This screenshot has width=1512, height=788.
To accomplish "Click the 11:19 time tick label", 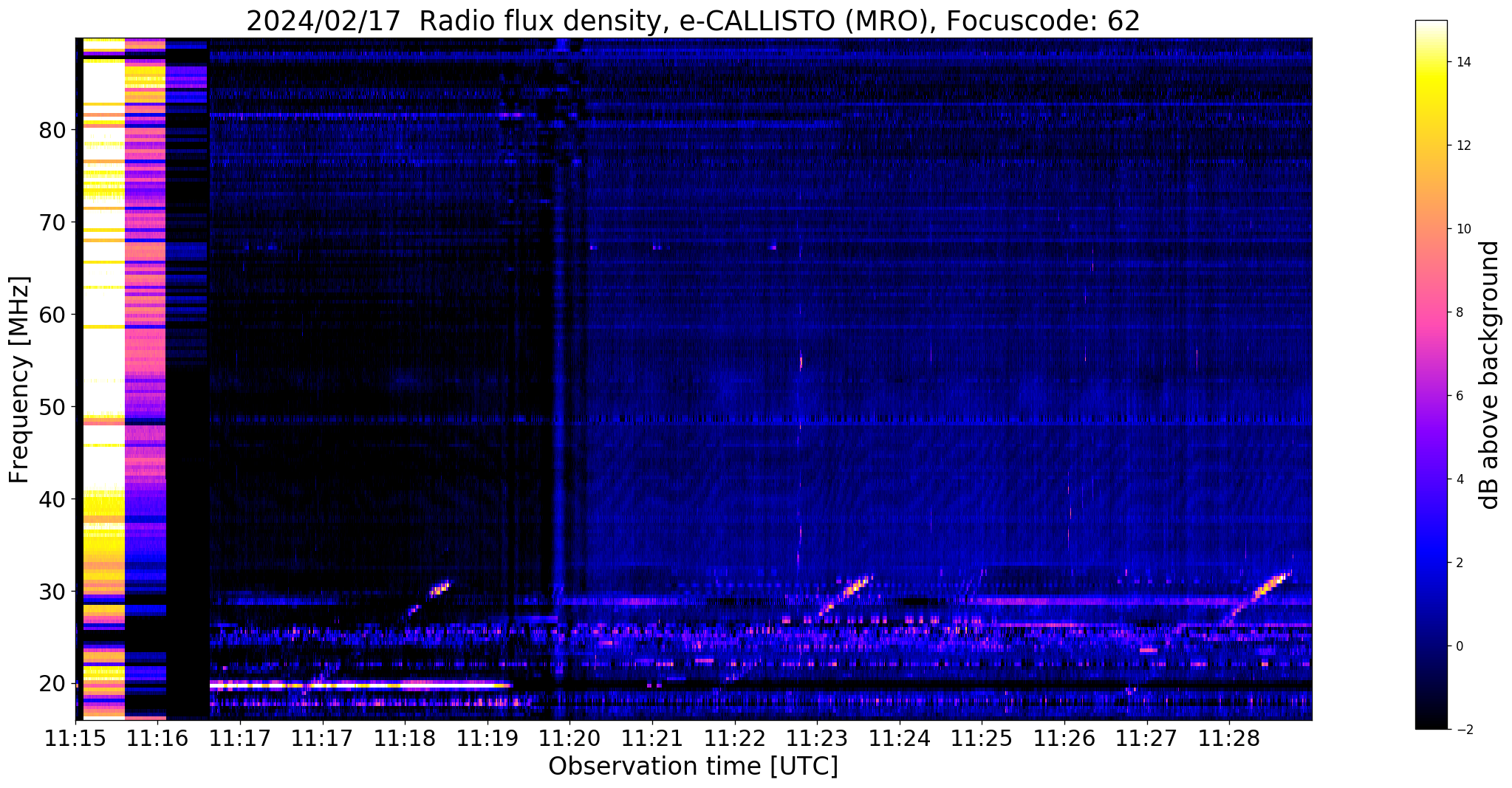I will (x=487, y=739).
